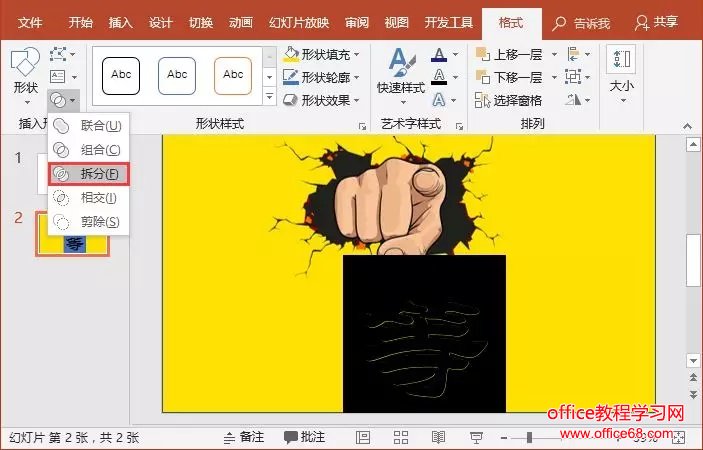The image size is (703, 450).
Task: Go to previous slide button
Action: (693, 378)
